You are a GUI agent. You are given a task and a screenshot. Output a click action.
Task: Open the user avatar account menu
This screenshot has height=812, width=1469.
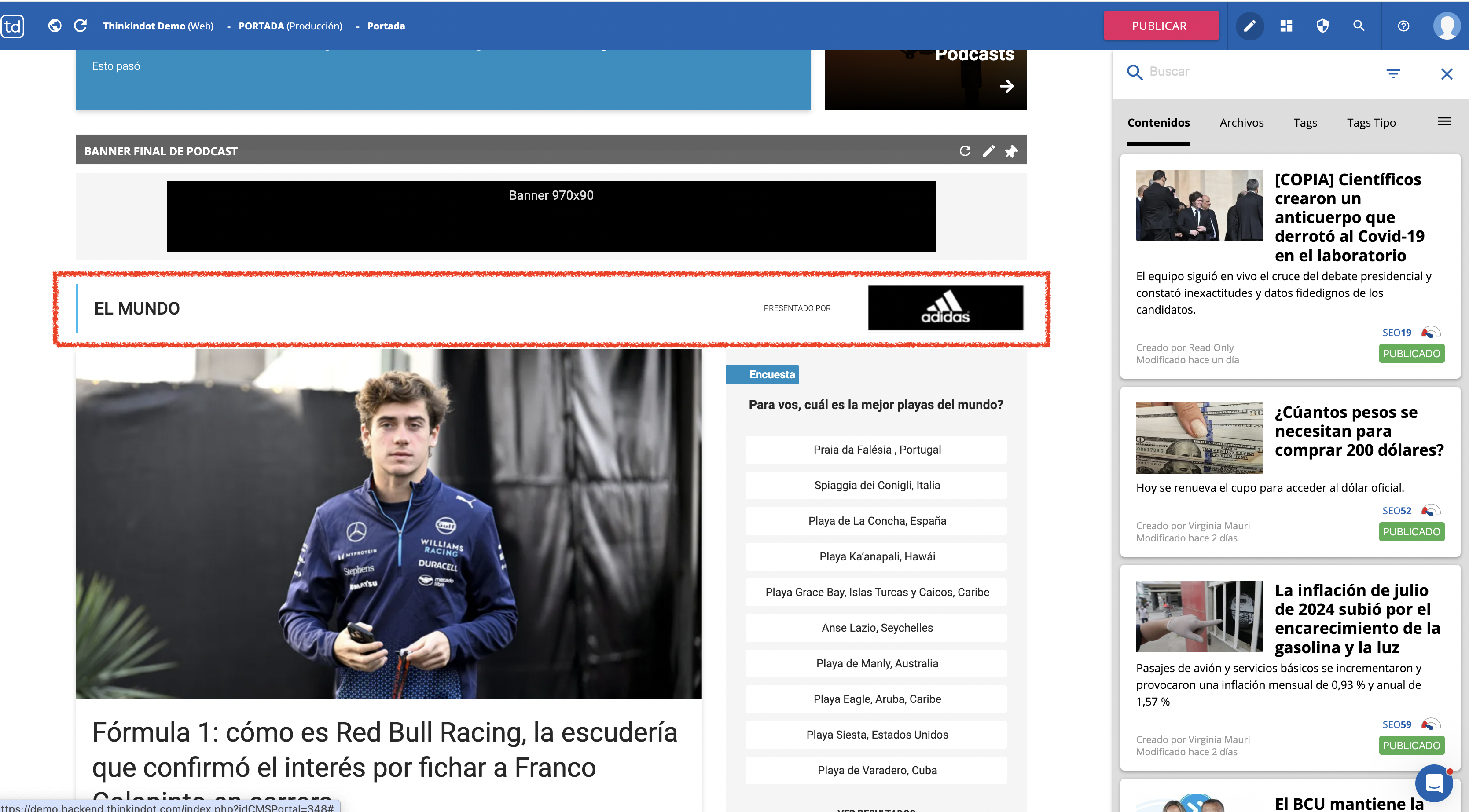[1446, 26]
